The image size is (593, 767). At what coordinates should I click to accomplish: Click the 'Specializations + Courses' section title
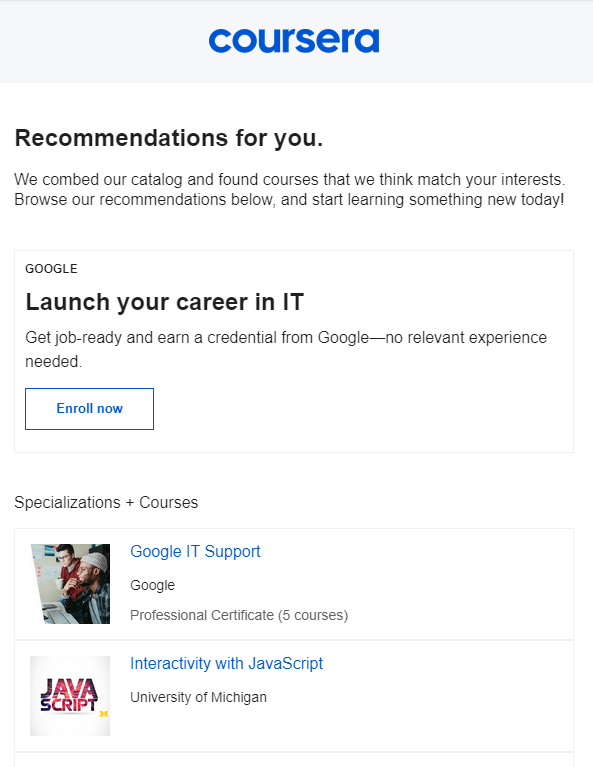[x=106, y=502]
